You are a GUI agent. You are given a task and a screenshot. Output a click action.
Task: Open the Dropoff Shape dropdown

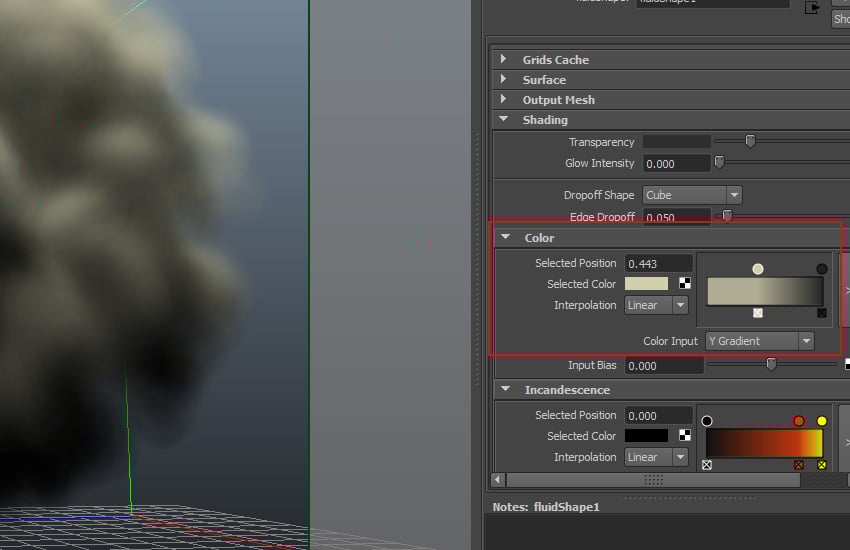coord(692,195)
